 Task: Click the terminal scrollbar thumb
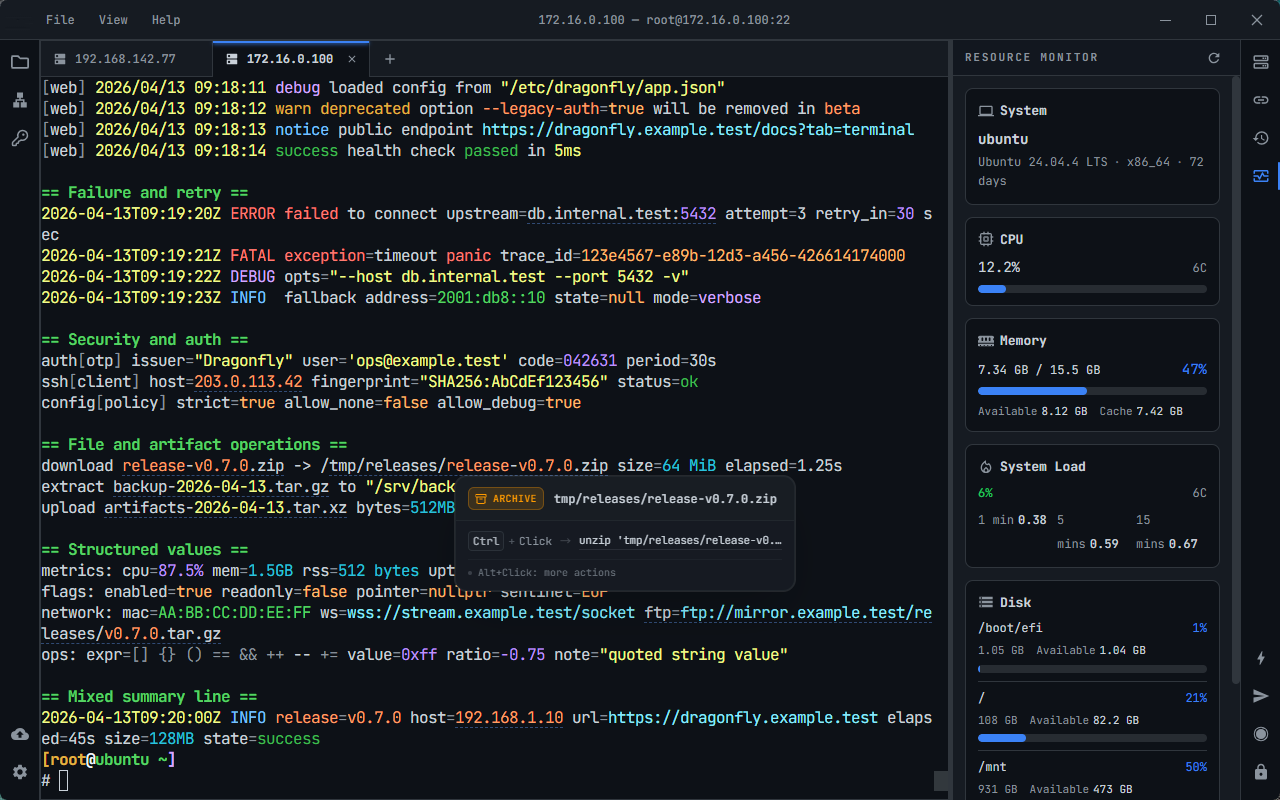pyautogui.click(x=941, y=781)
